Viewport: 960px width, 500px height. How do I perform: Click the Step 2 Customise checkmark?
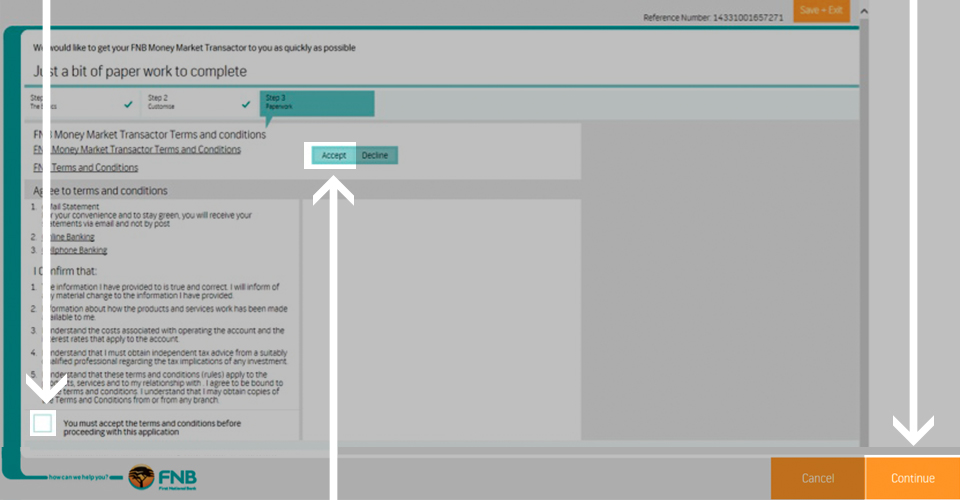coord(246,103)
